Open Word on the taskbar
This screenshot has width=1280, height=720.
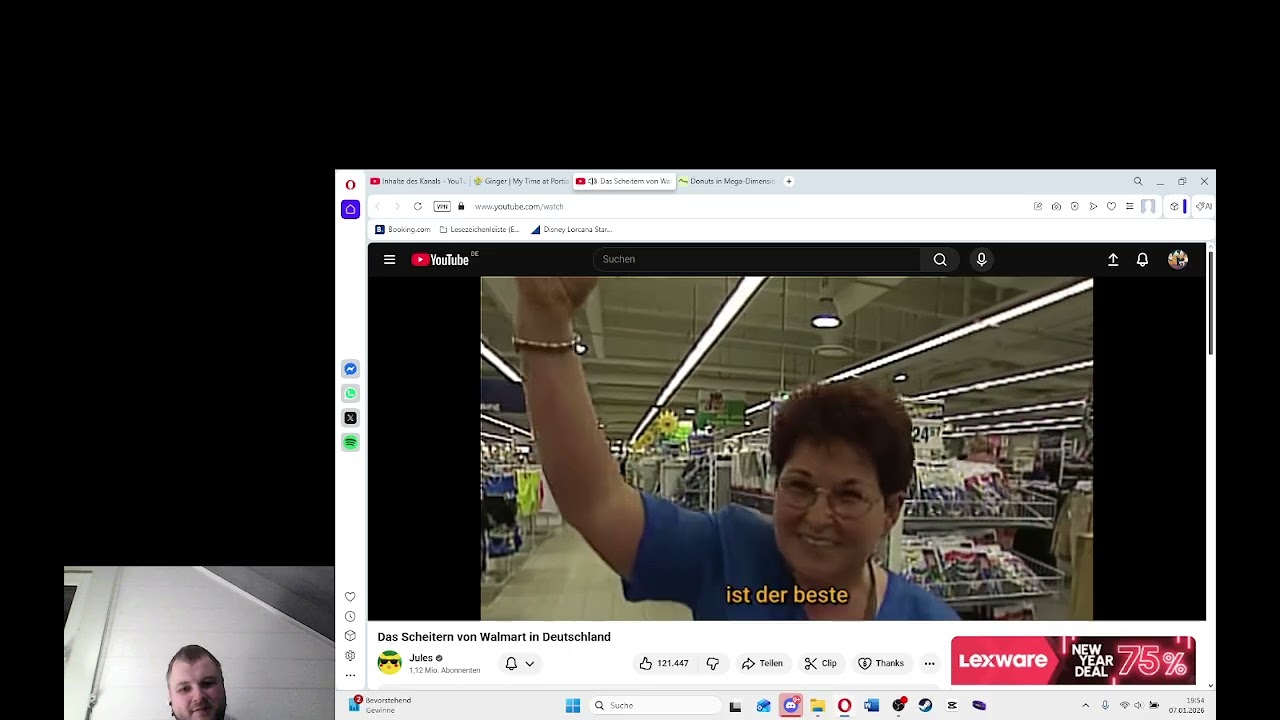pos(871,705)
